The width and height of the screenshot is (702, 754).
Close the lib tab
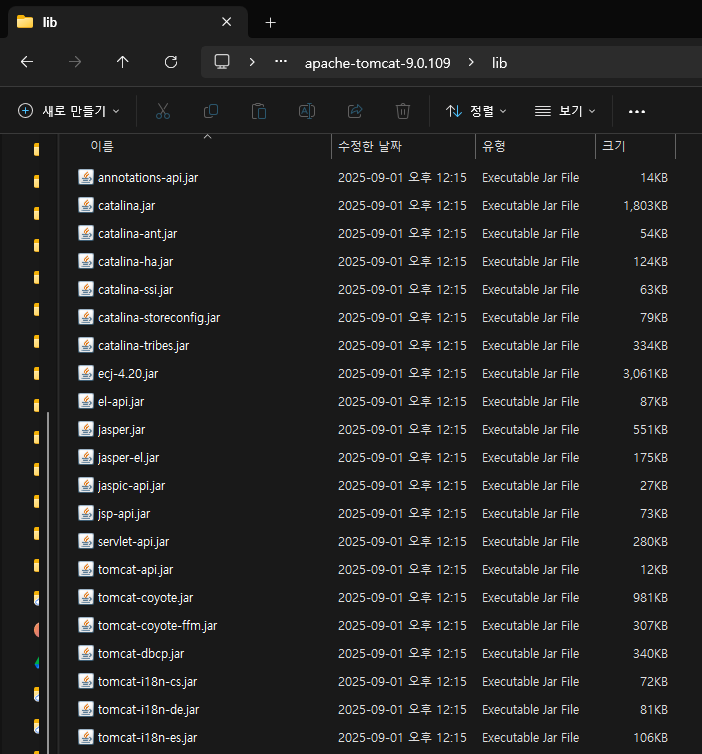pyautogui.click(x=226, y=22)
